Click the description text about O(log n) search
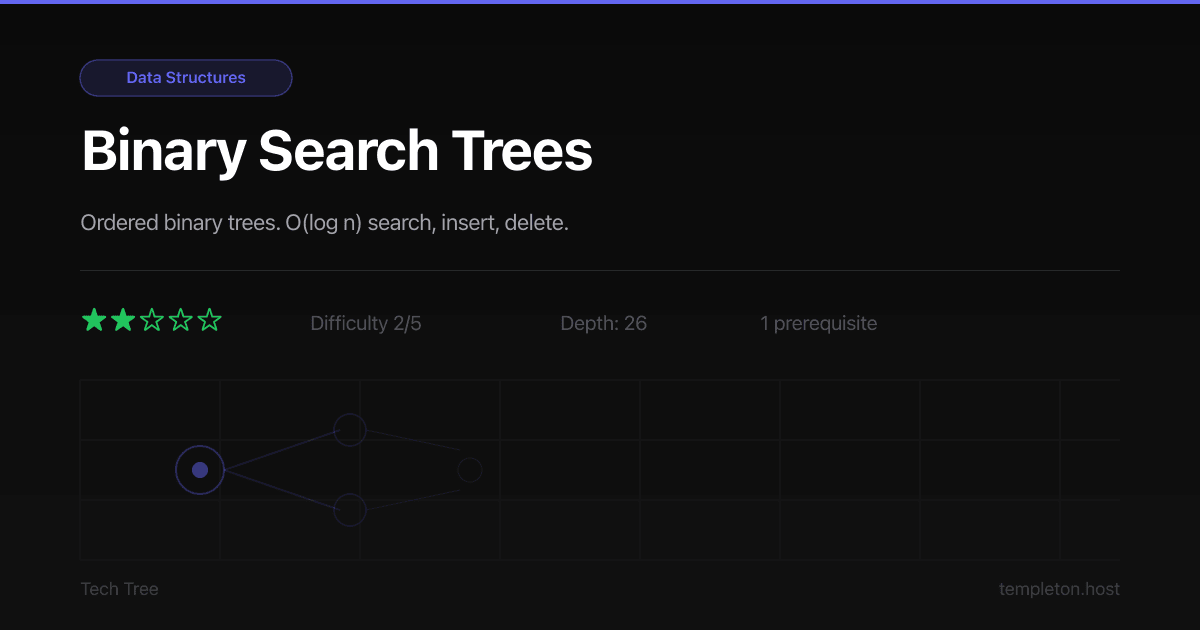 (325, 223)
